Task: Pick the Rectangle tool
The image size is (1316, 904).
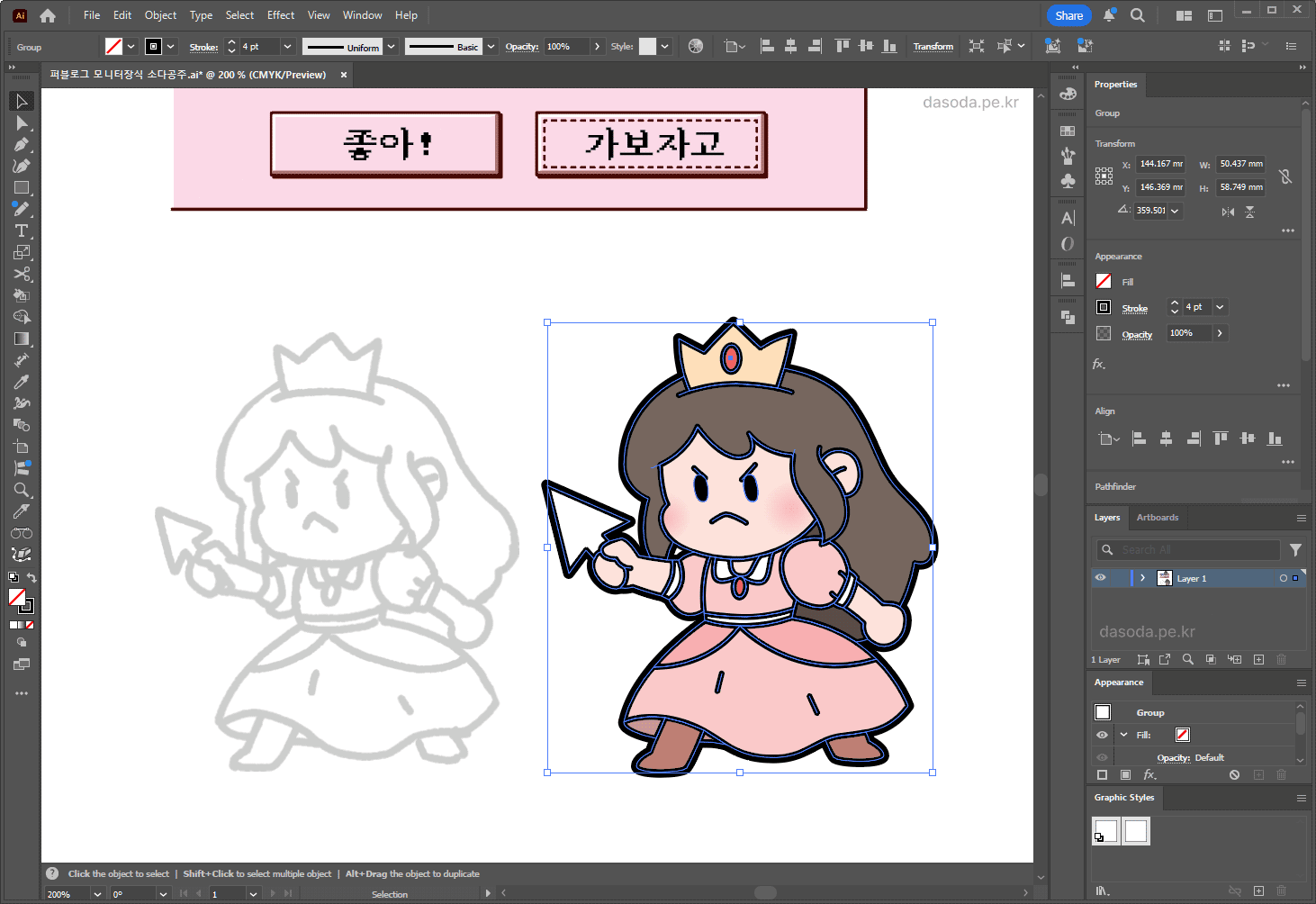Action: 22,188
